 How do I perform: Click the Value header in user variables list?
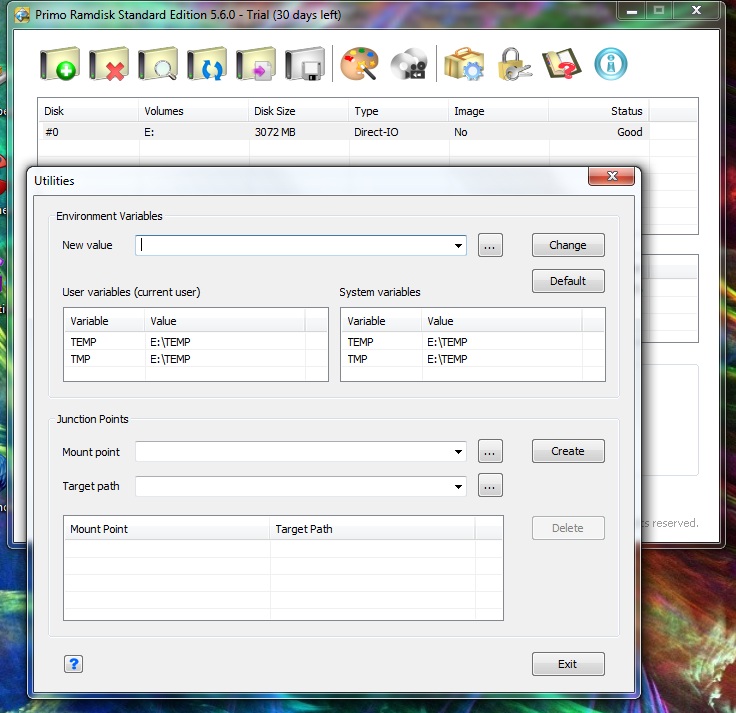225,321
